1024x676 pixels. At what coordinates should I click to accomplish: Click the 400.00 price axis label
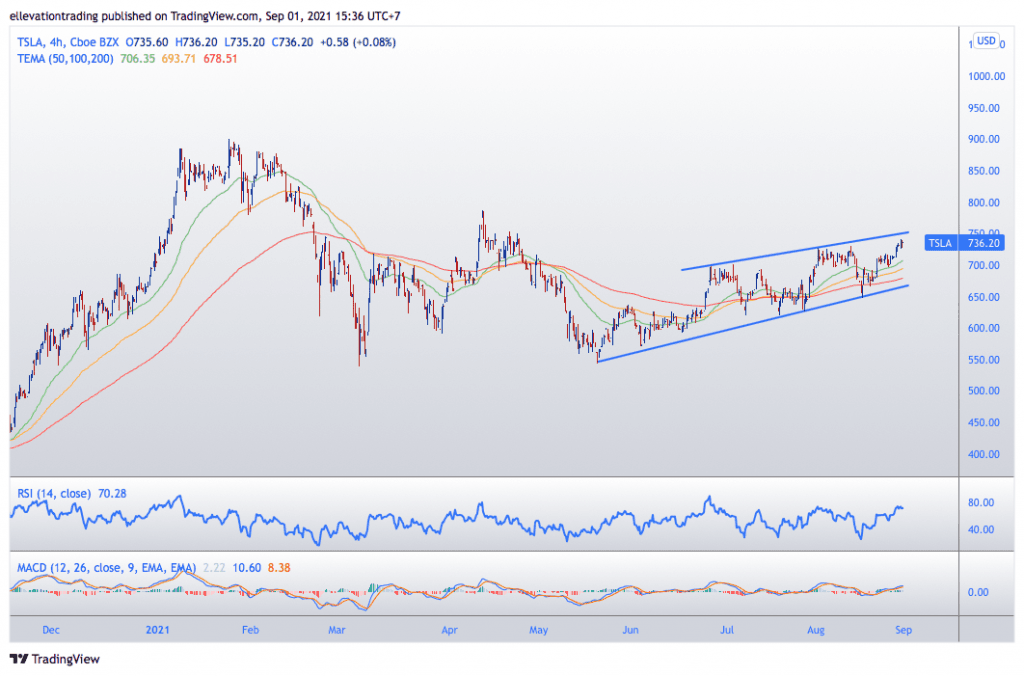pos(984,455)
